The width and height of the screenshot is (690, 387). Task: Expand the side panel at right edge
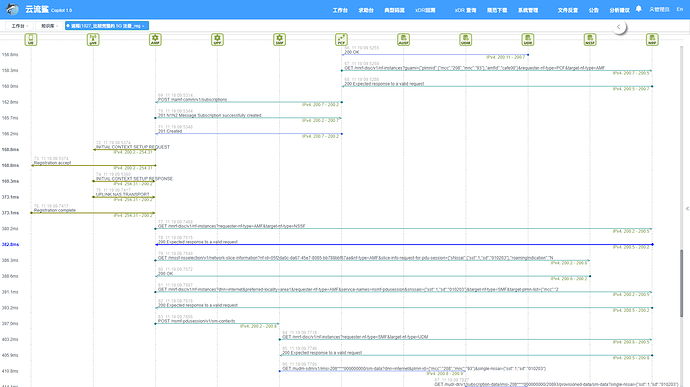click(687, 209)
